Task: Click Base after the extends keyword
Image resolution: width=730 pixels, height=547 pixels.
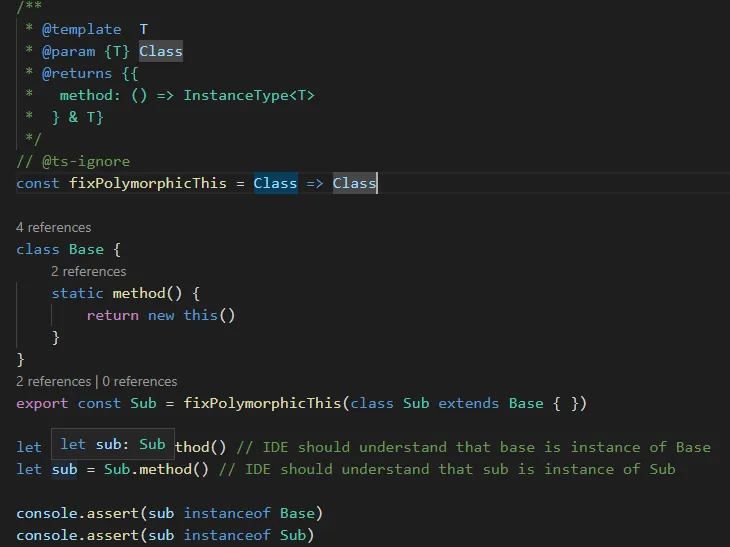Action: (526, 403)
